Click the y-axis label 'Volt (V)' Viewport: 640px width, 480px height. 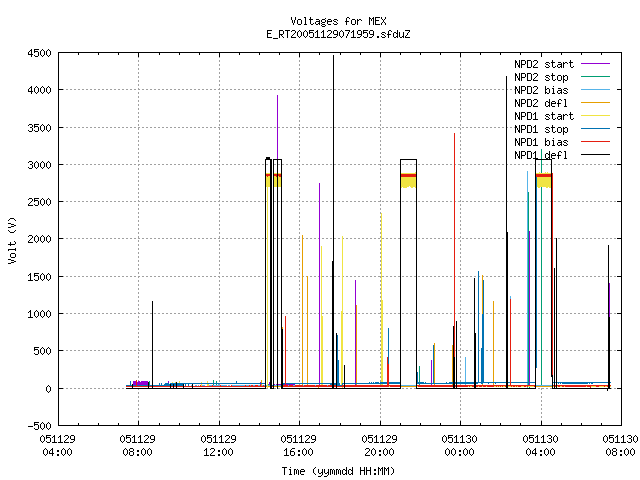point(12,241)
